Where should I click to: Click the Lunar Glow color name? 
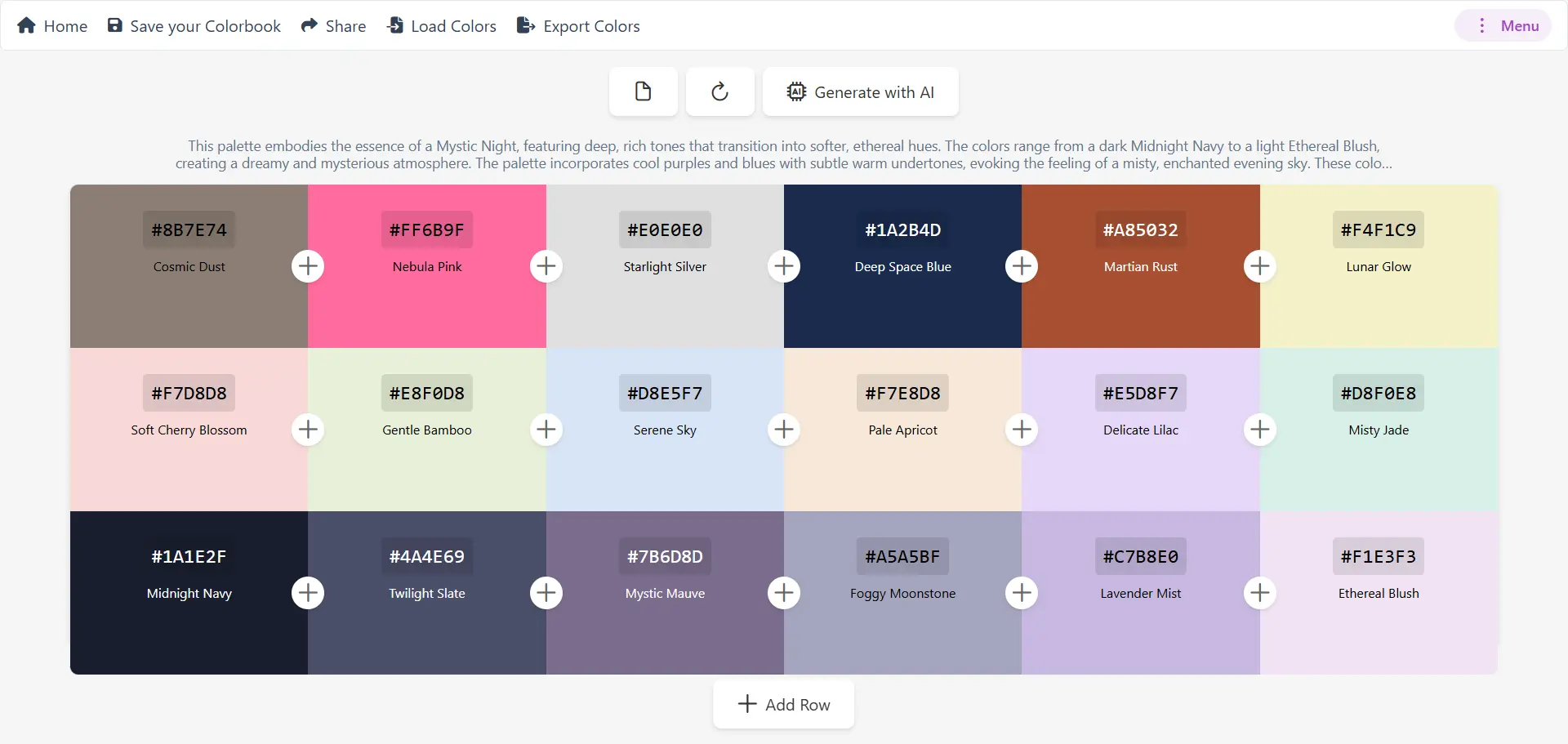pyautogui.click(x=1379, y=267)
